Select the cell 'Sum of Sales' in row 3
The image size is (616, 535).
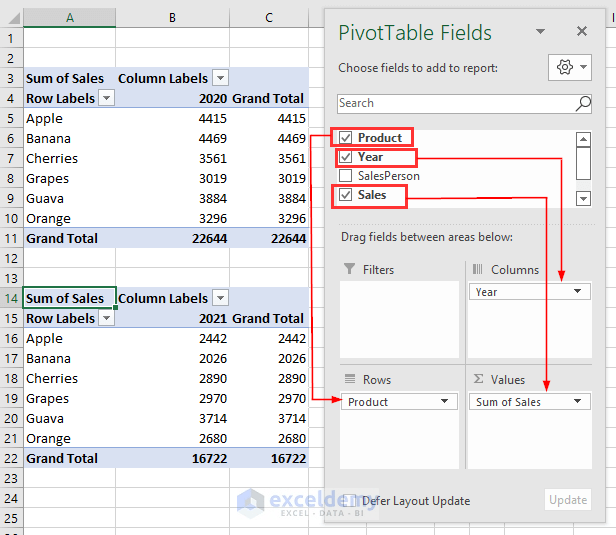coord(70,78)
